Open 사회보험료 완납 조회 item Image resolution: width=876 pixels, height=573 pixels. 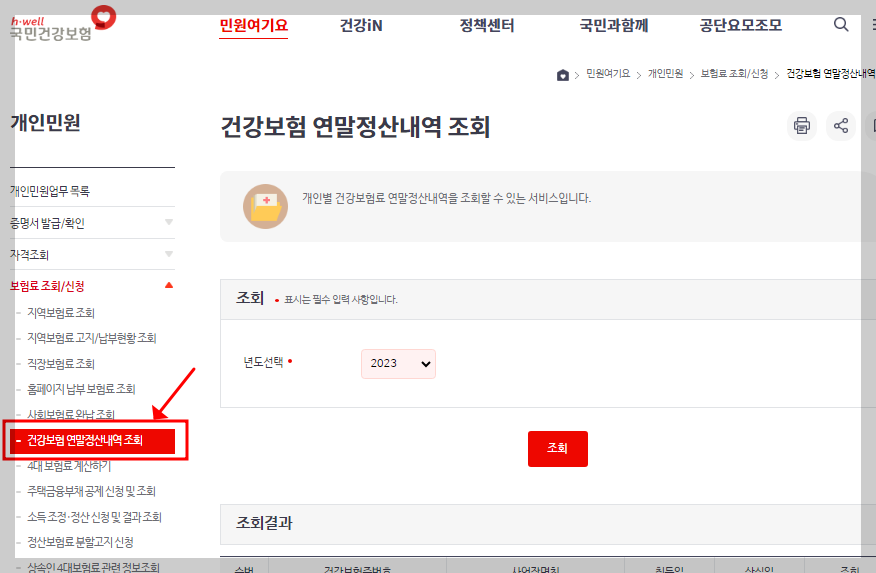(x=71, y=414)
